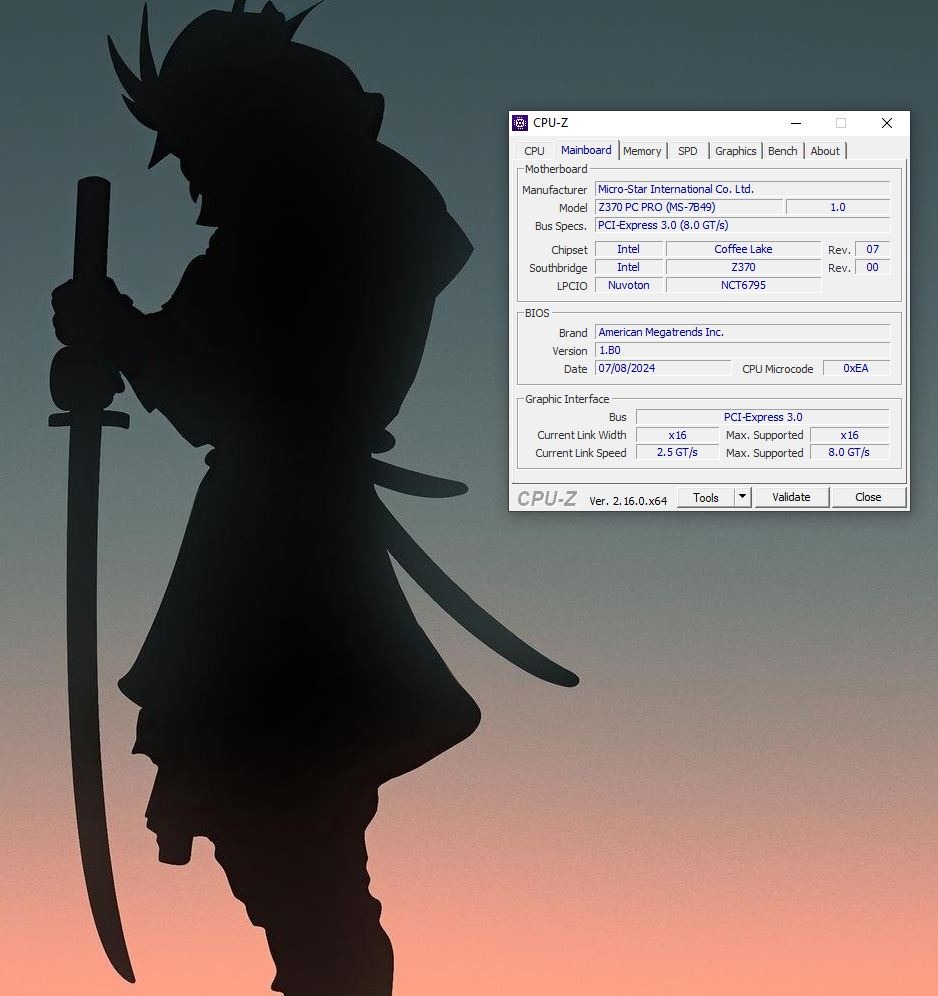Open the Memory tab
The image size is (938, 996).
pos(642,151)
